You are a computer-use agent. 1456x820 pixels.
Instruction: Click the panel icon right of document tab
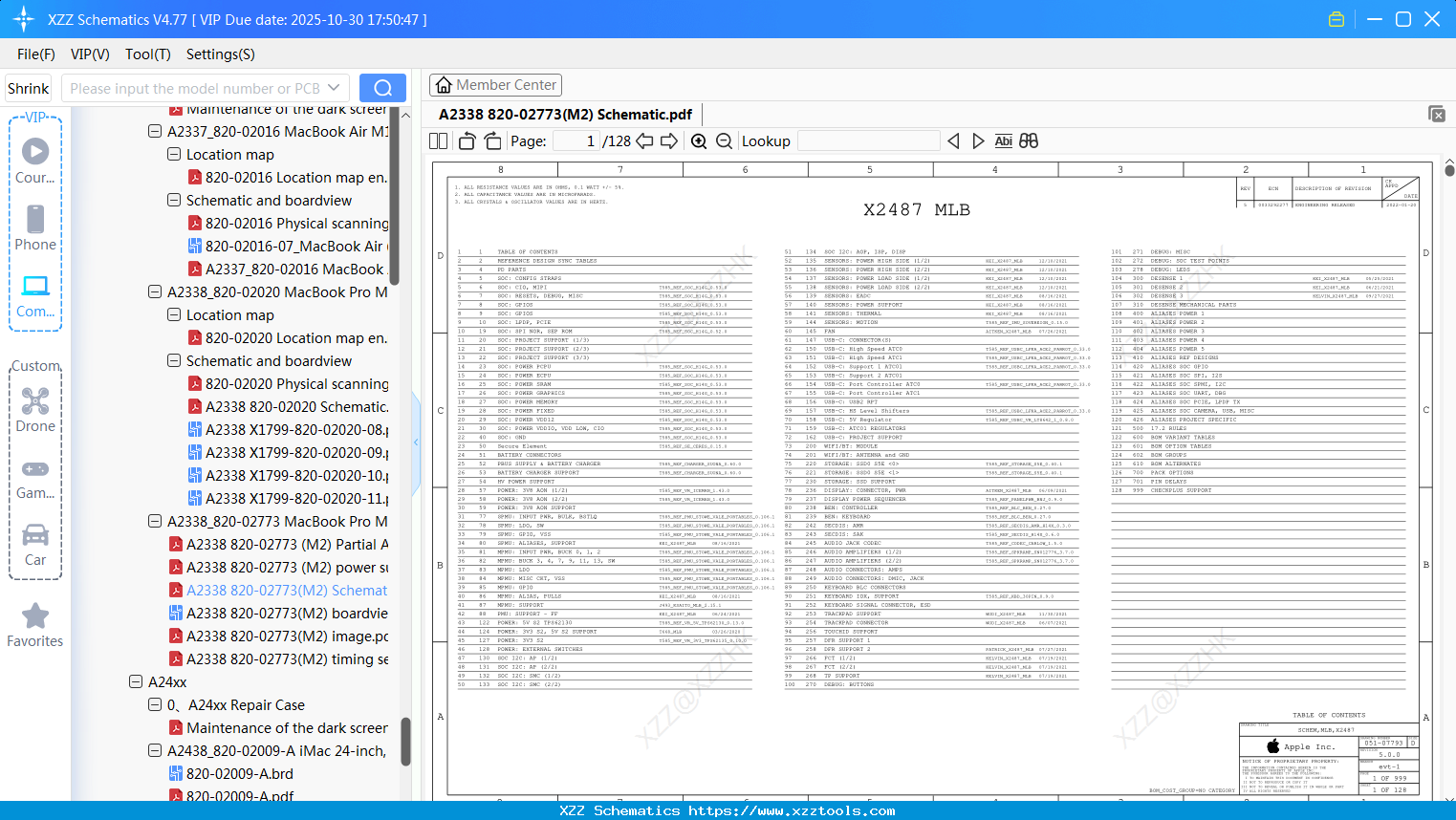point(1437,114)
